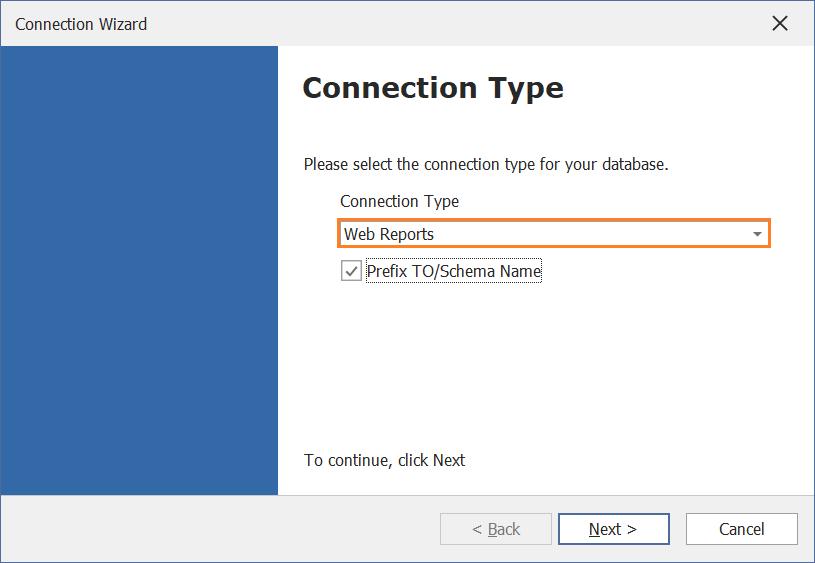Cancel the connection wizard
815x563 pixels.
pos(742,529)
